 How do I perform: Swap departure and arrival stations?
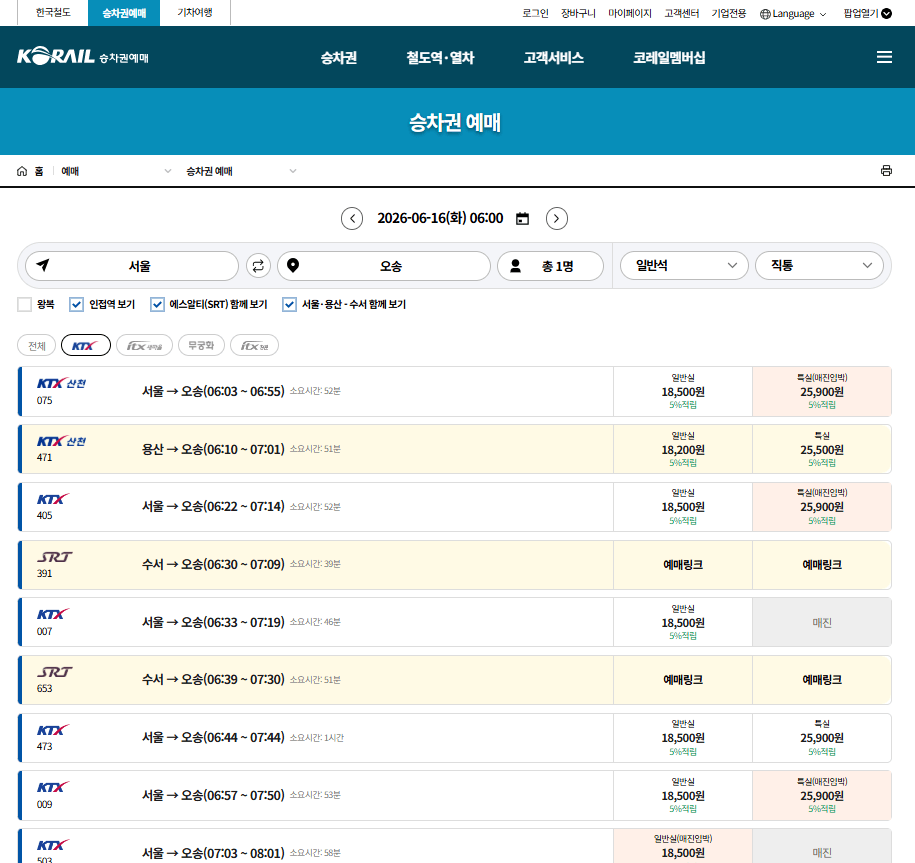click(258, 266)
